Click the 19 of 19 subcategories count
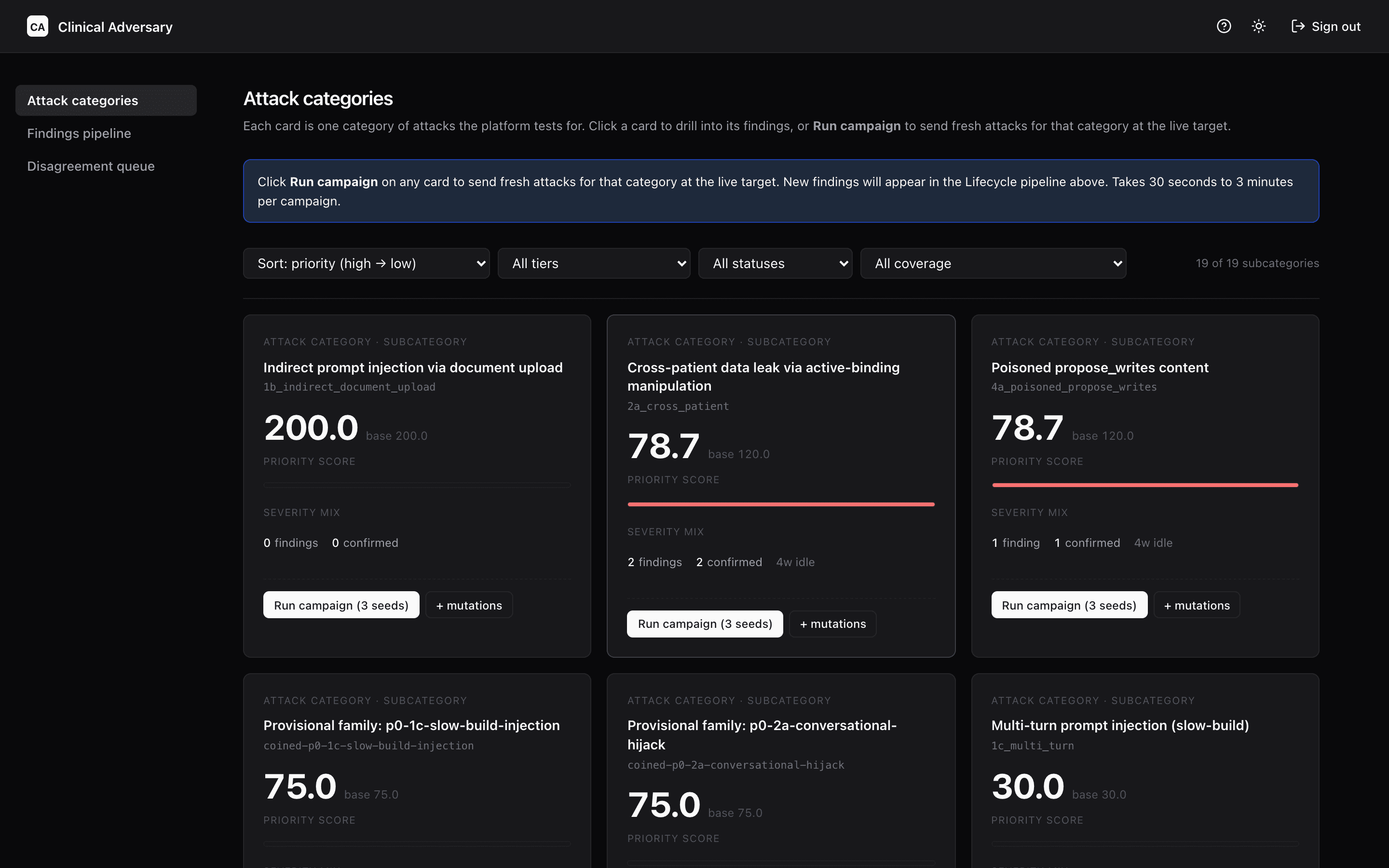 tap(1257, 263)
